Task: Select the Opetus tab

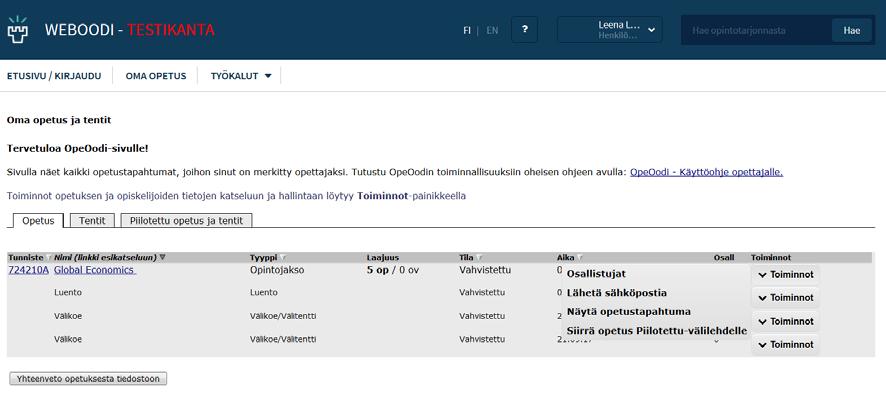Action: 38,221
